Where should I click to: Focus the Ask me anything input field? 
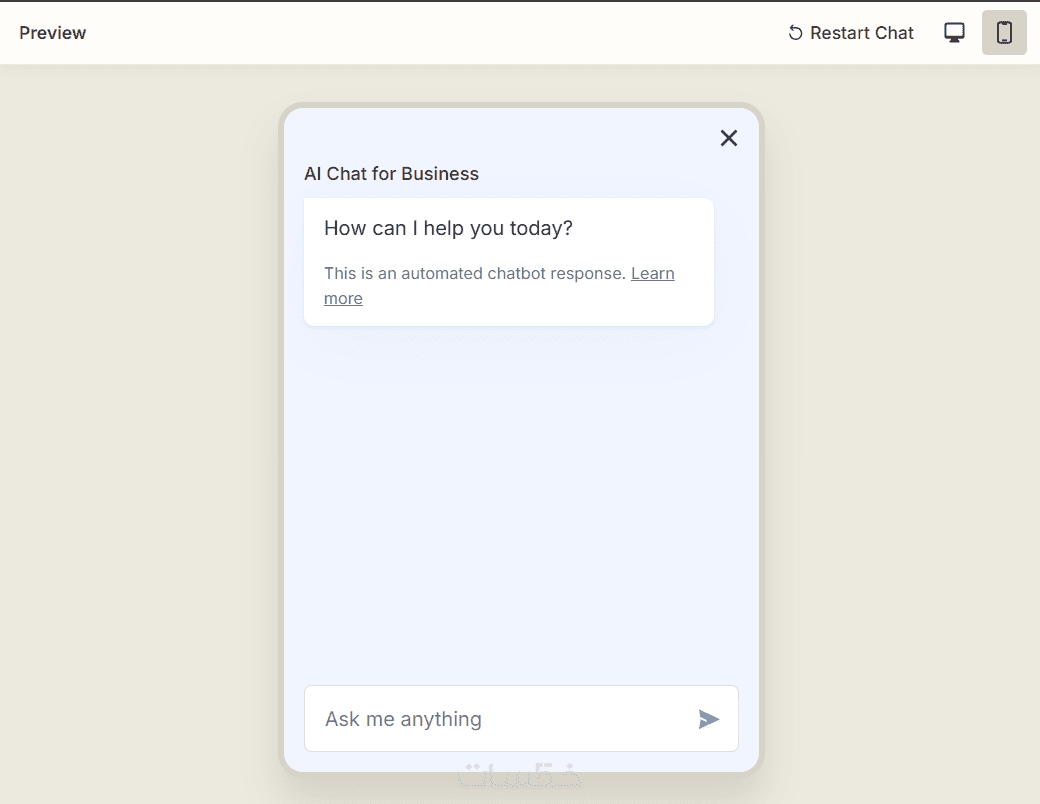[x=500, y=719]
